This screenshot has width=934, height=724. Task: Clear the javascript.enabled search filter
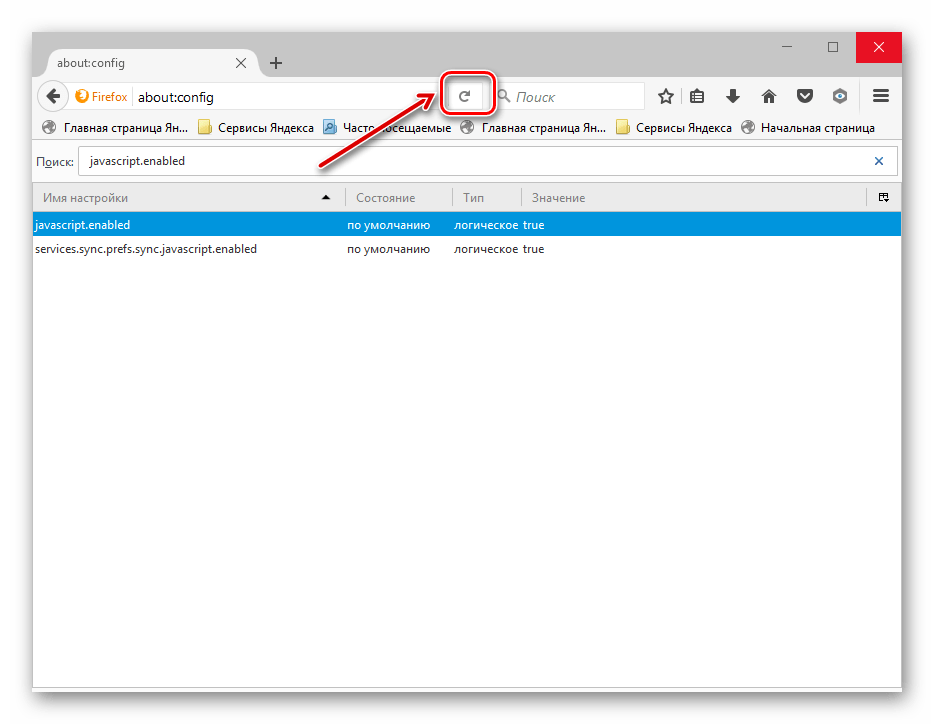pos(879,161)
